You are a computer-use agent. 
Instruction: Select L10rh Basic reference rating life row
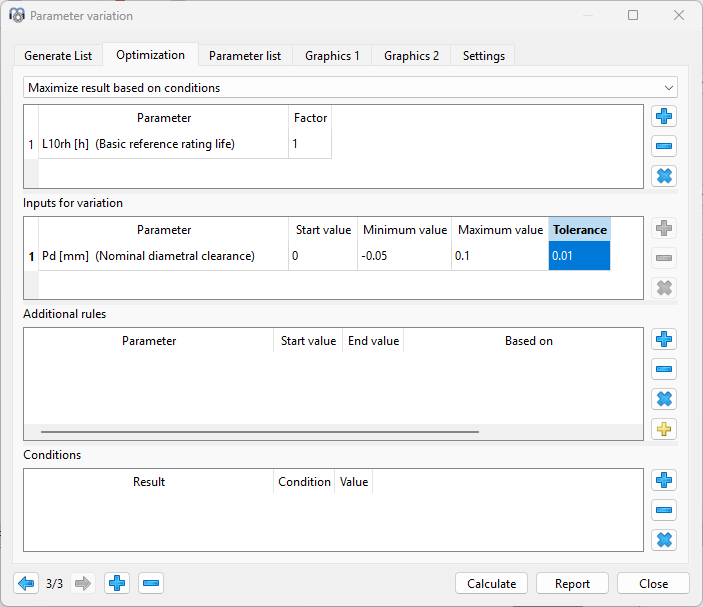163,143
